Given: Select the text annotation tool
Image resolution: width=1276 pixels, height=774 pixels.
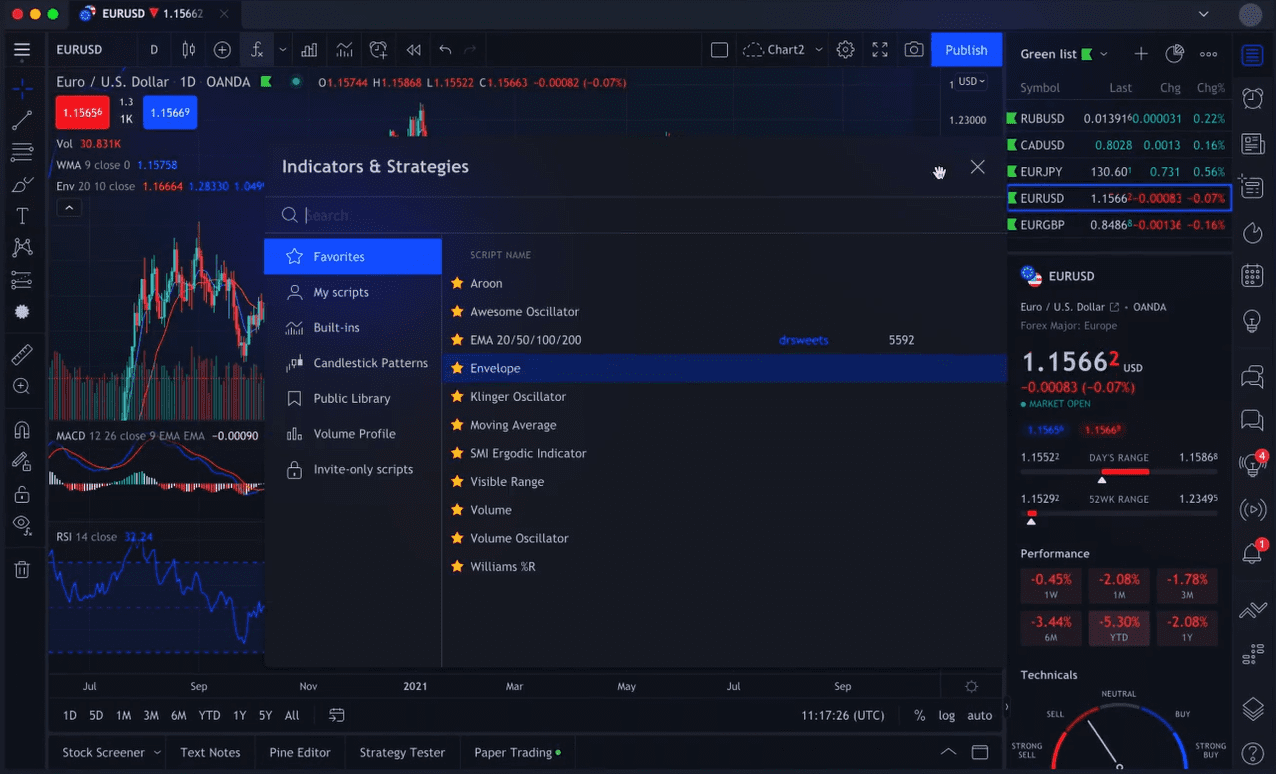Looking at the screenshot, I should (22, 216).
